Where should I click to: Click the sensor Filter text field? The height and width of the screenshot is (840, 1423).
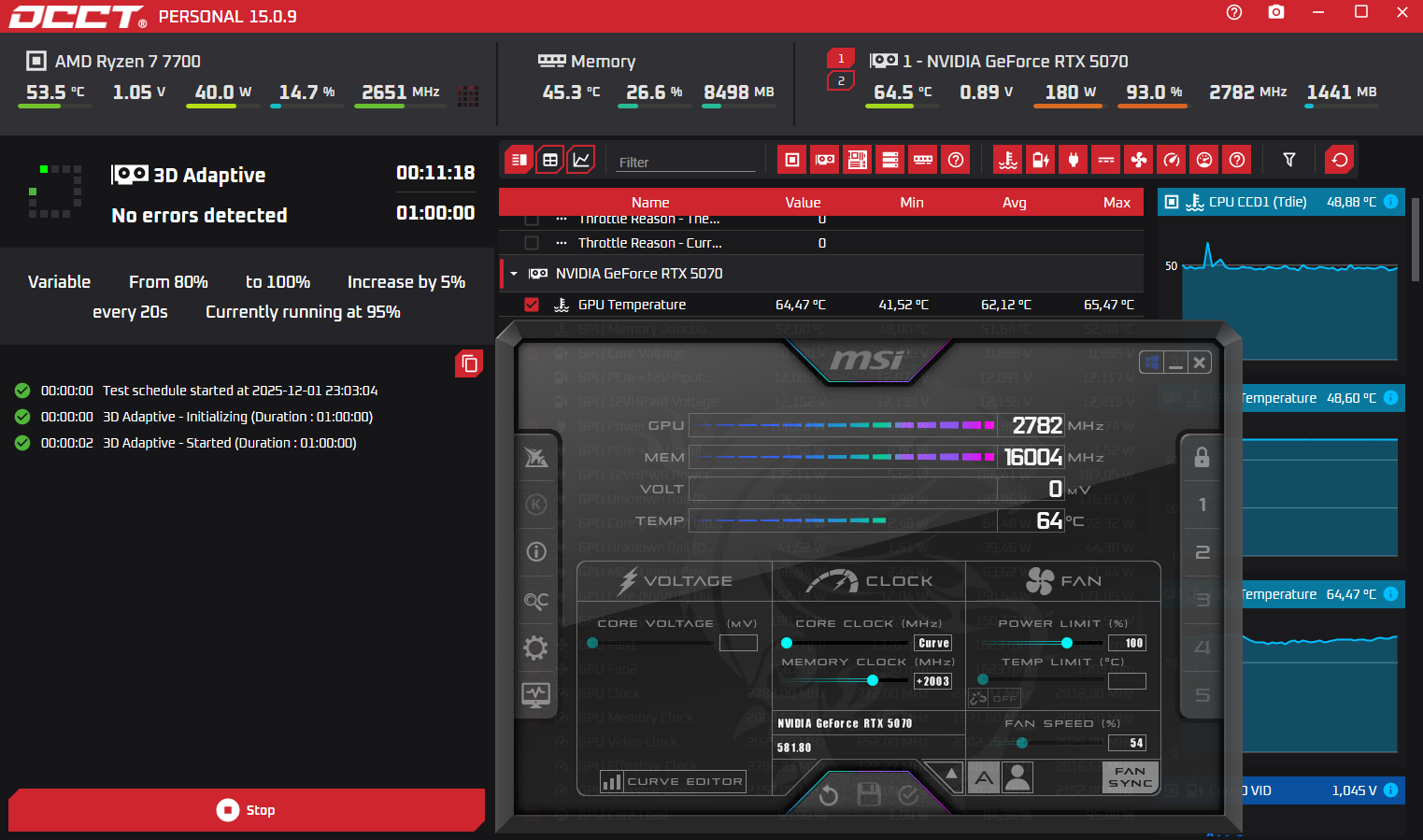point(687,162)
